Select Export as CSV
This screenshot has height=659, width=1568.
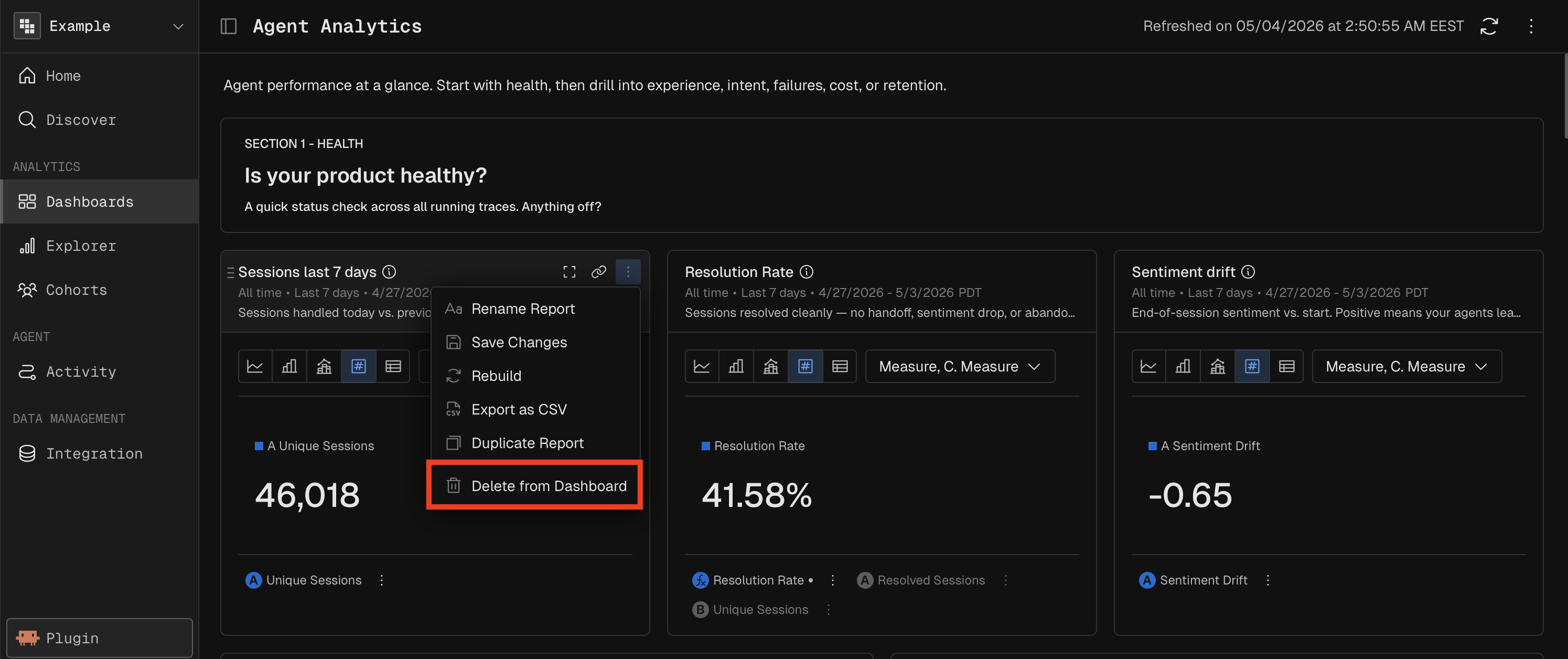[535, 409]
